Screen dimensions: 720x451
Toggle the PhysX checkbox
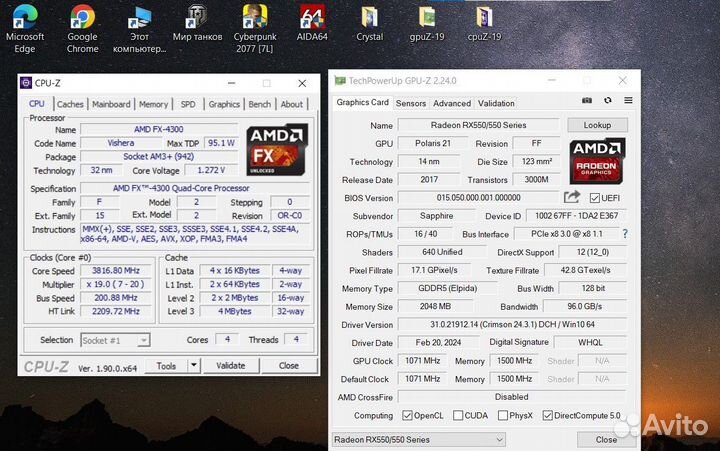pyautogui.click(x=503, y=415)
